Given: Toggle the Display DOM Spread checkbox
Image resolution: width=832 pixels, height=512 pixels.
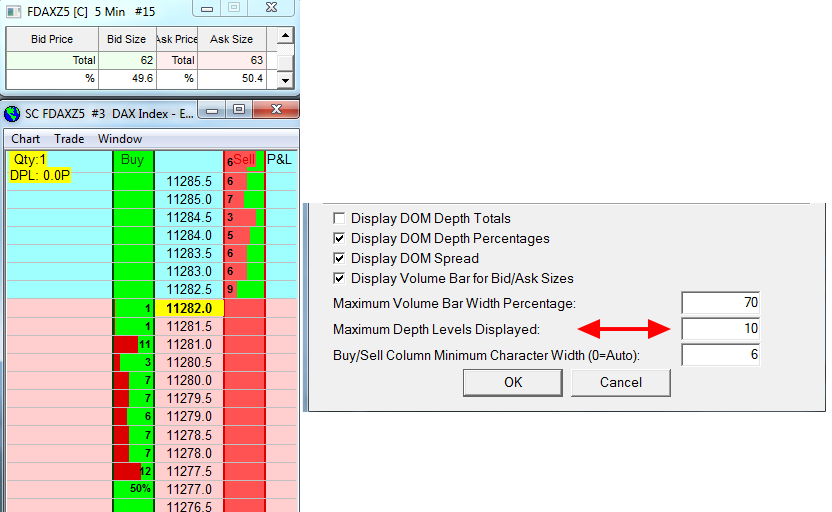Looking at the screenshot, I should (x=339, y=258).
